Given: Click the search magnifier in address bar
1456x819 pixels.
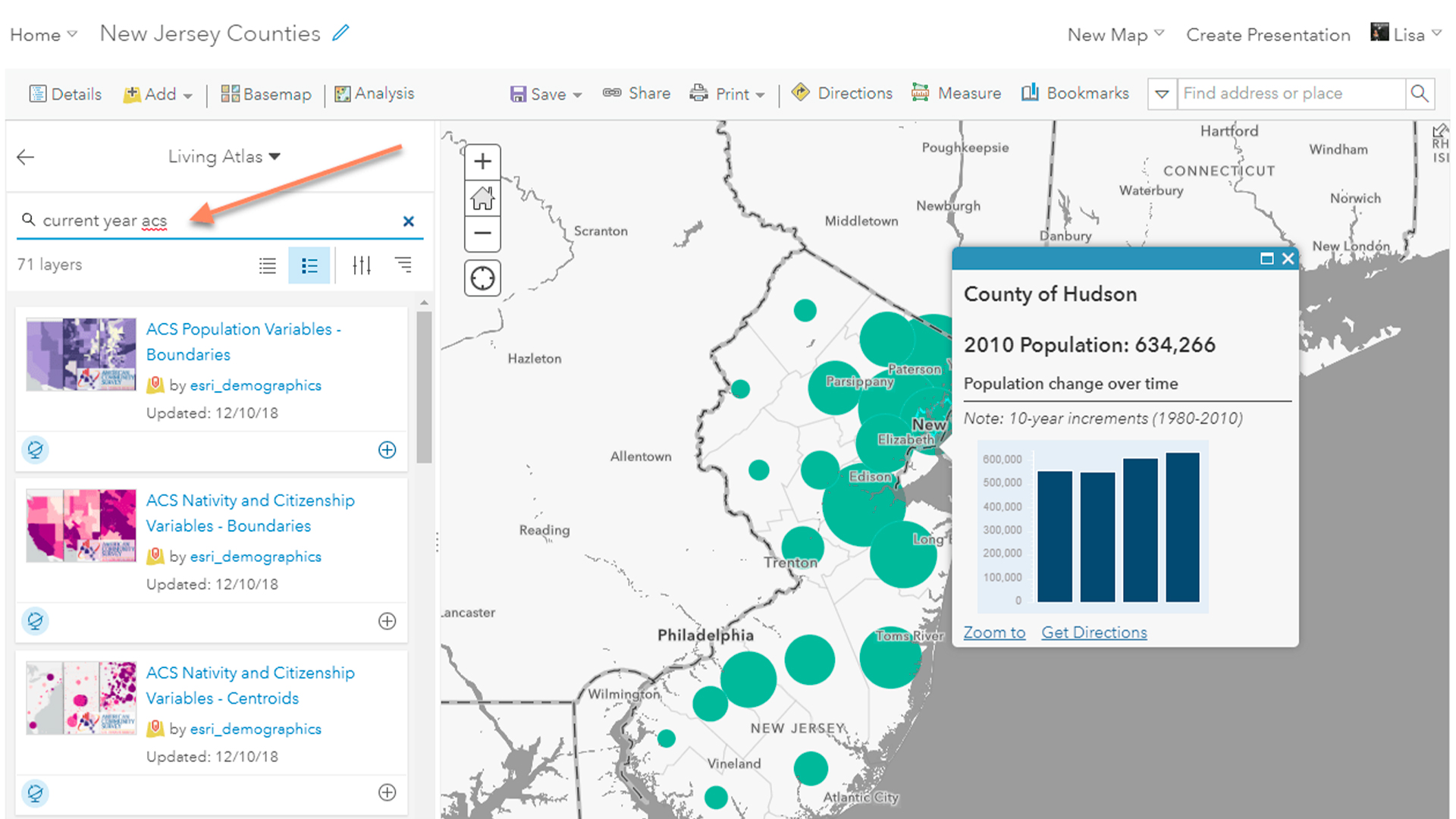Looking at the screenshot, I should (x=1419, y=93).
